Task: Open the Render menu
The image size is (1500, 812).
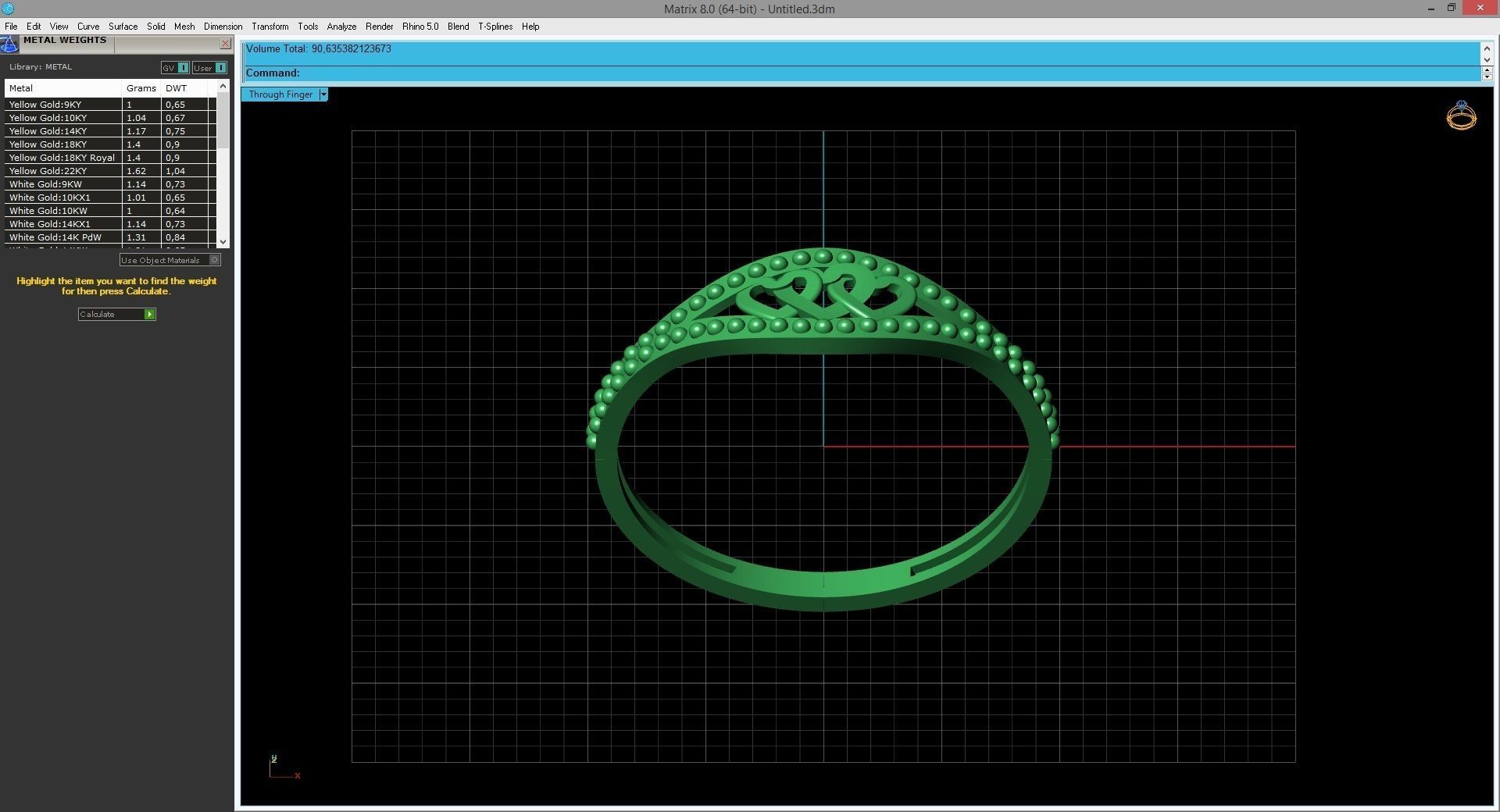Action: 380,27
